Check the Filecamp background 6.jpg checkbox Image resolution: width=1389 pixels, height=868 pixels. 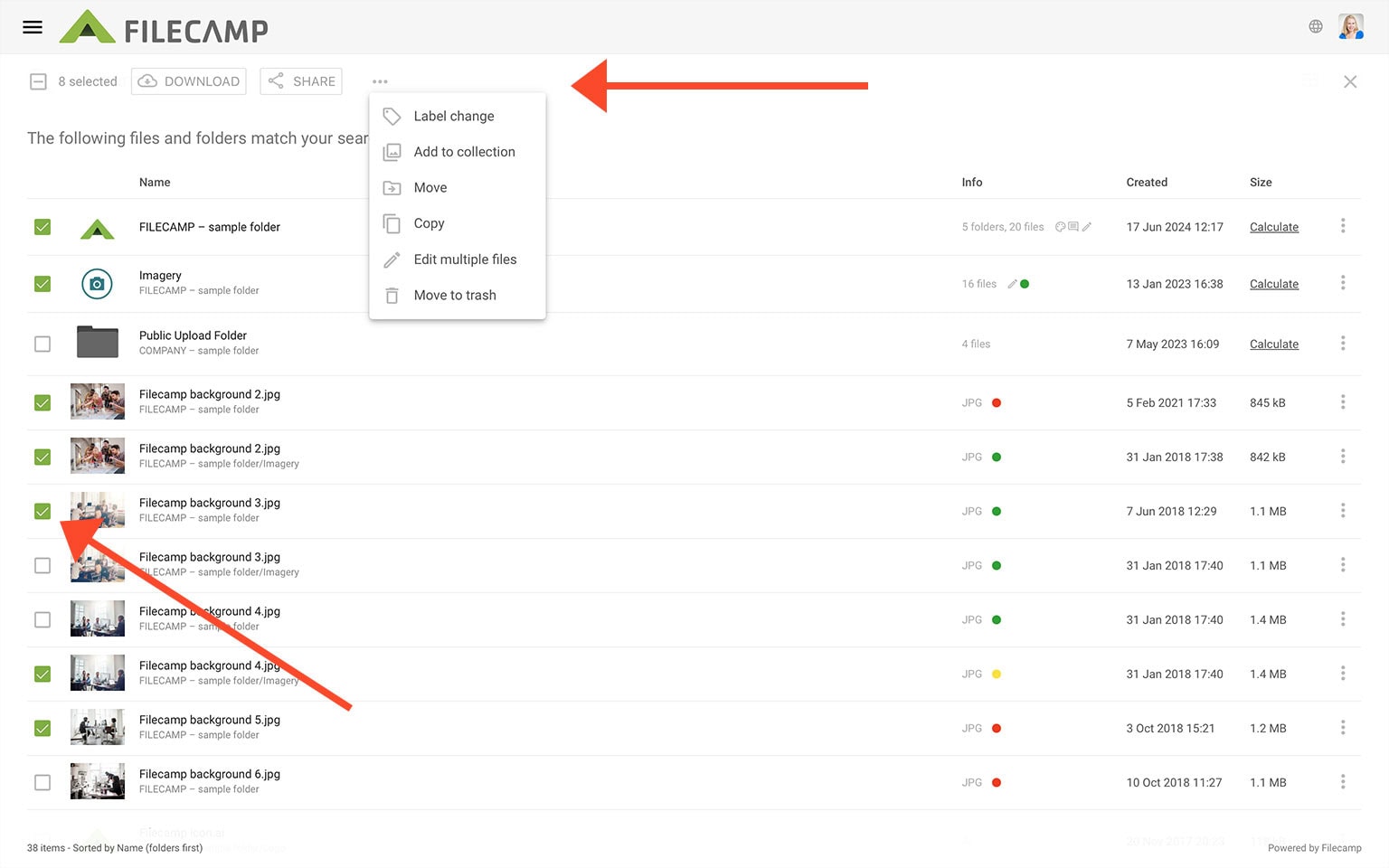(x=43, y=782)
